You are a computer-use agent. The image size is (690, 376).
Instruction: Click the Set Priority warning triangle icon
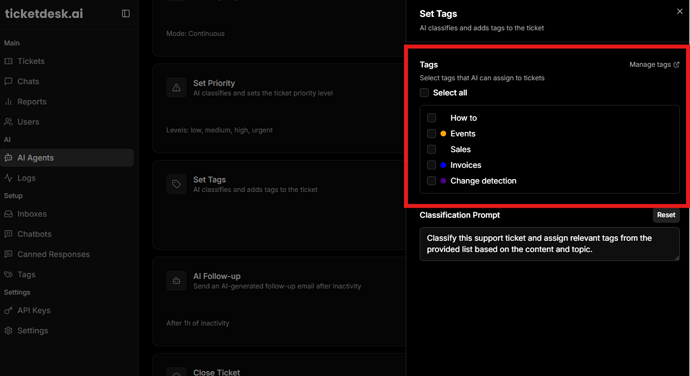(x=176, y=88)
